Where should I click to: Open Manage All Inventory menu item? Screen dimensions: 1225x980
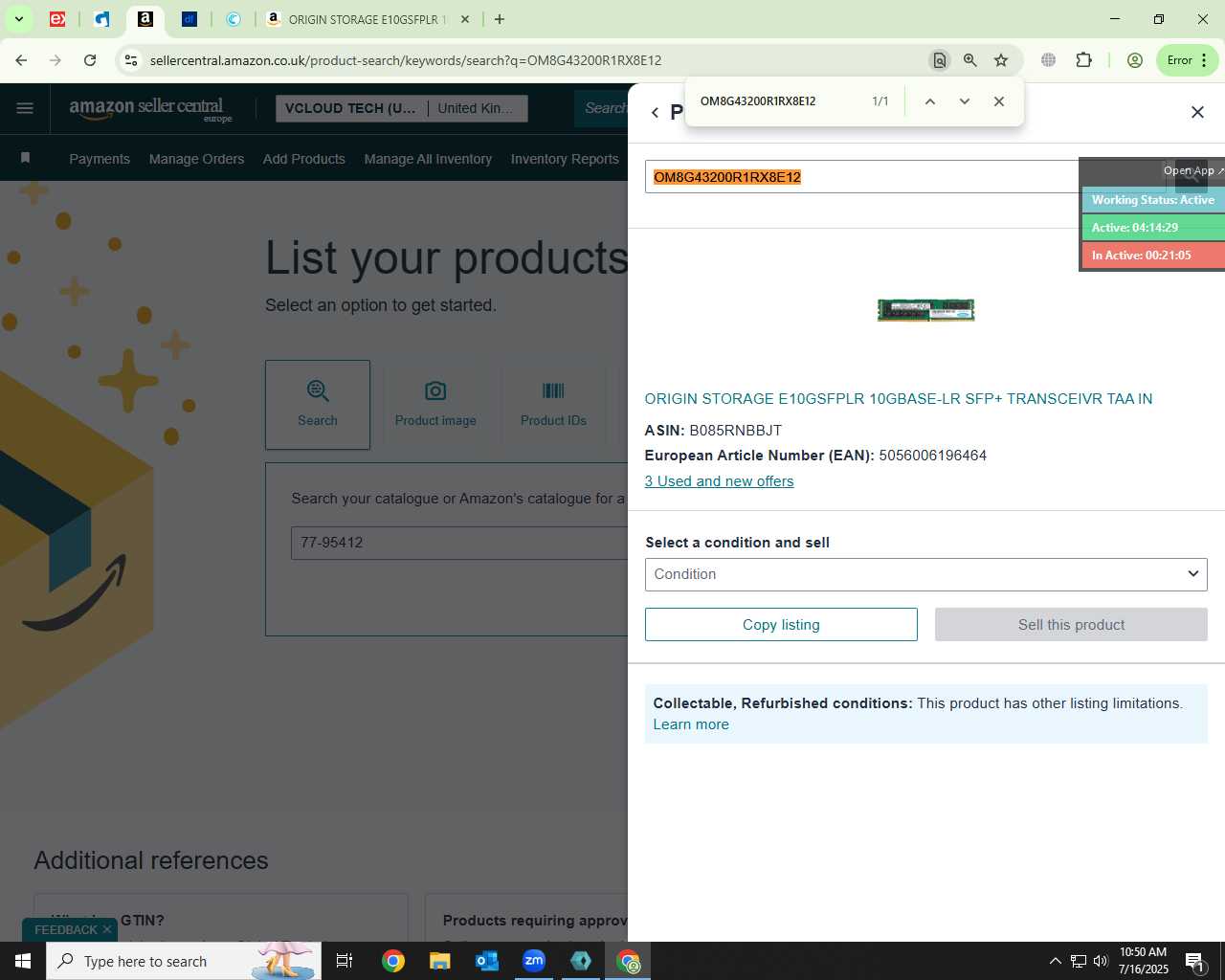428,159
